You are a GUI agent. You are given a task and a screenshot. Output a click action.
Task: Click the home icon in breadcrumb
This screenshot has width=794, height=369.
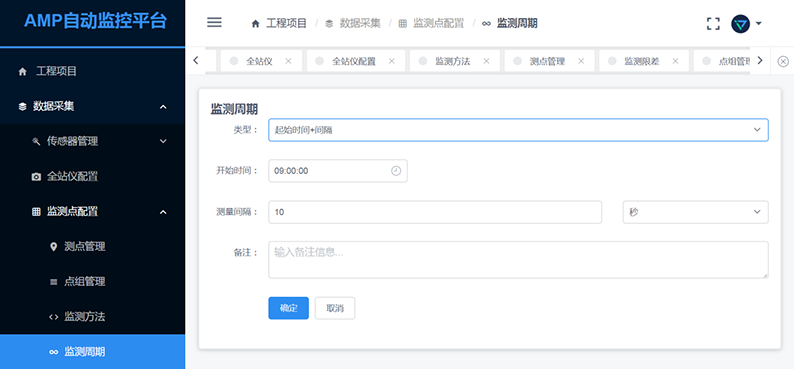pyautogui.click(x=256, y=23)
